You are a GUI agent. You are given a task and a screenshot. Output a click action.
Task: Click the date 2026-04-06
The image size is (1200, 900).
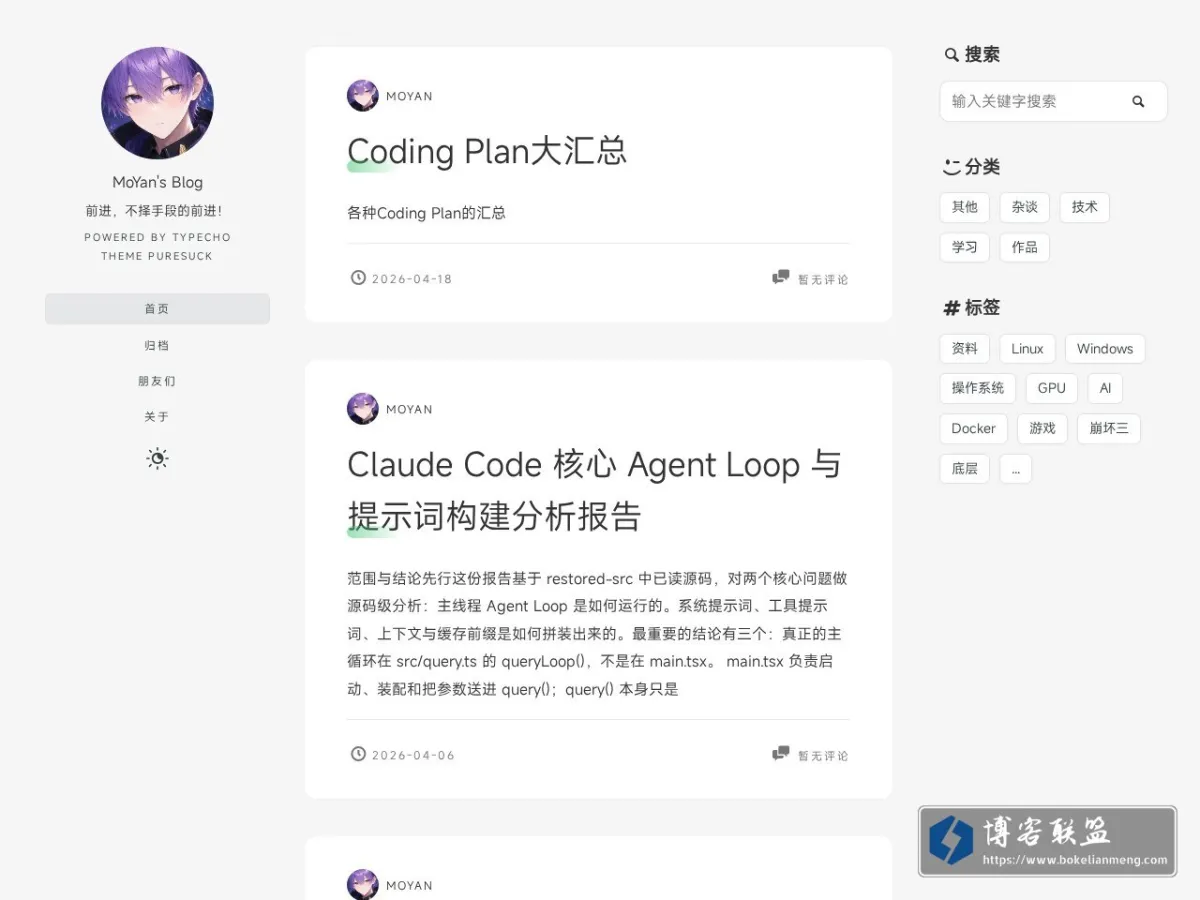pyautogui.click(x=413, y=755)
